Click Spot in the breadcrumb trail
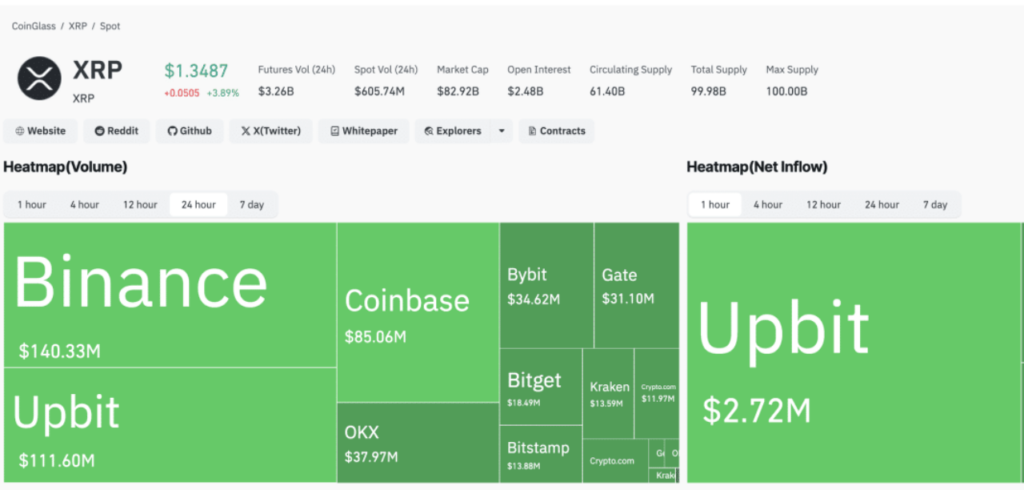This screenshot has width=1024, height=490. point(110,26)
